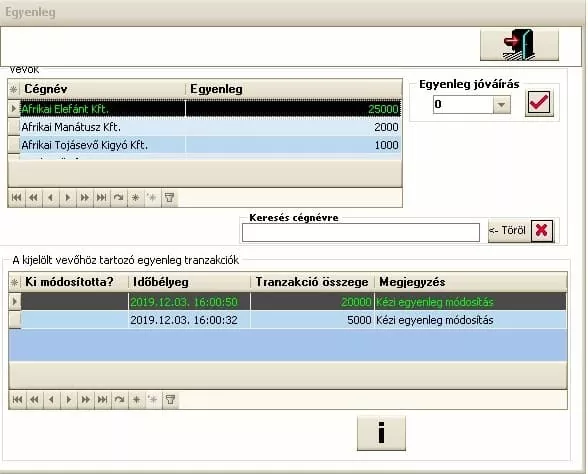
Task: Jump to last record in customers navigator
Action: [101, 198]
